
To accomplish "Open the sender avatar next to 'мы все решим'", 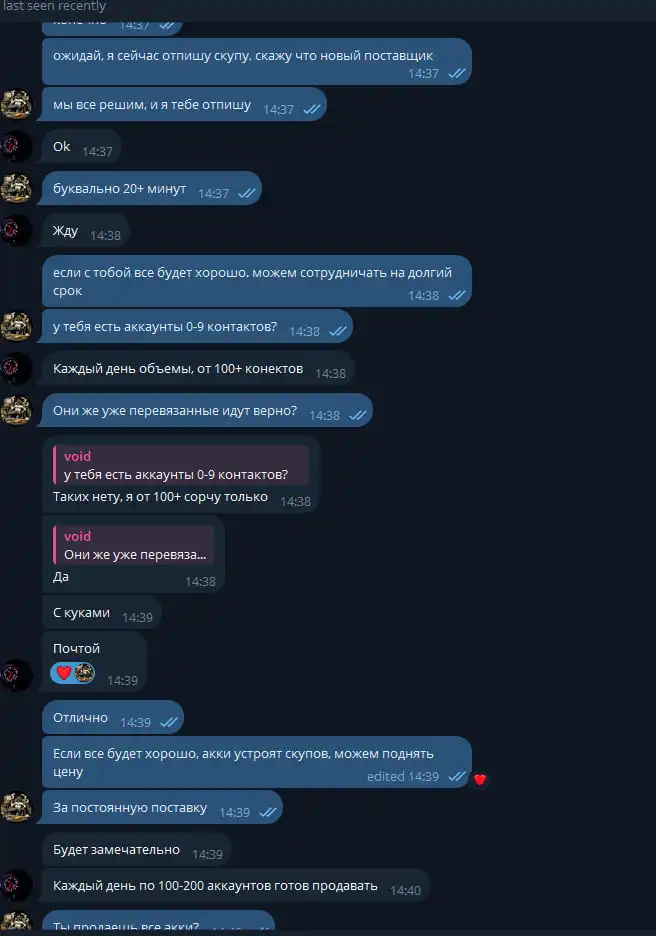I will [16, 104].
